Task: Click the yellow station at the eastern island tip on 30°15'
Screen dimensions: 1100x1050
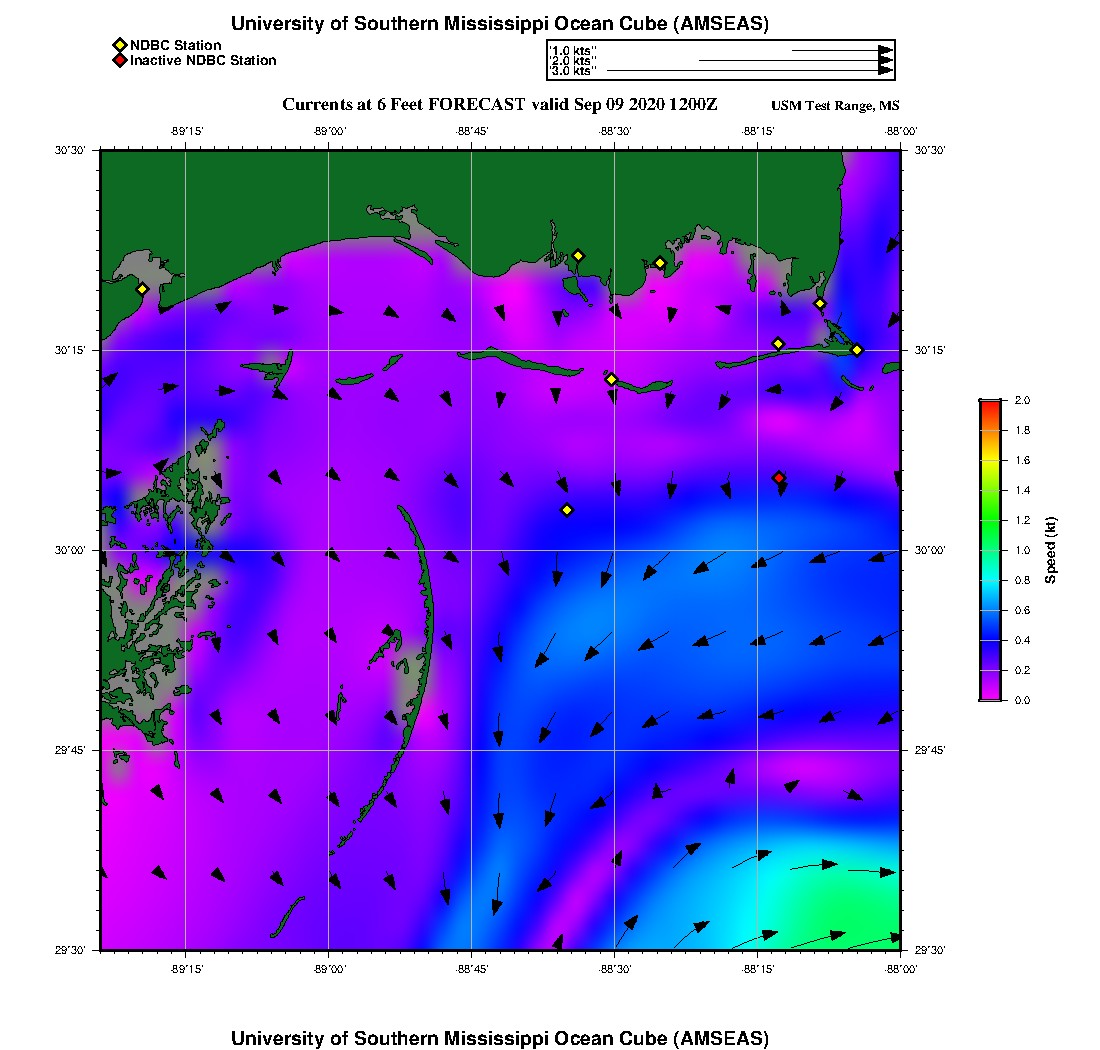Action: point(857,350)
